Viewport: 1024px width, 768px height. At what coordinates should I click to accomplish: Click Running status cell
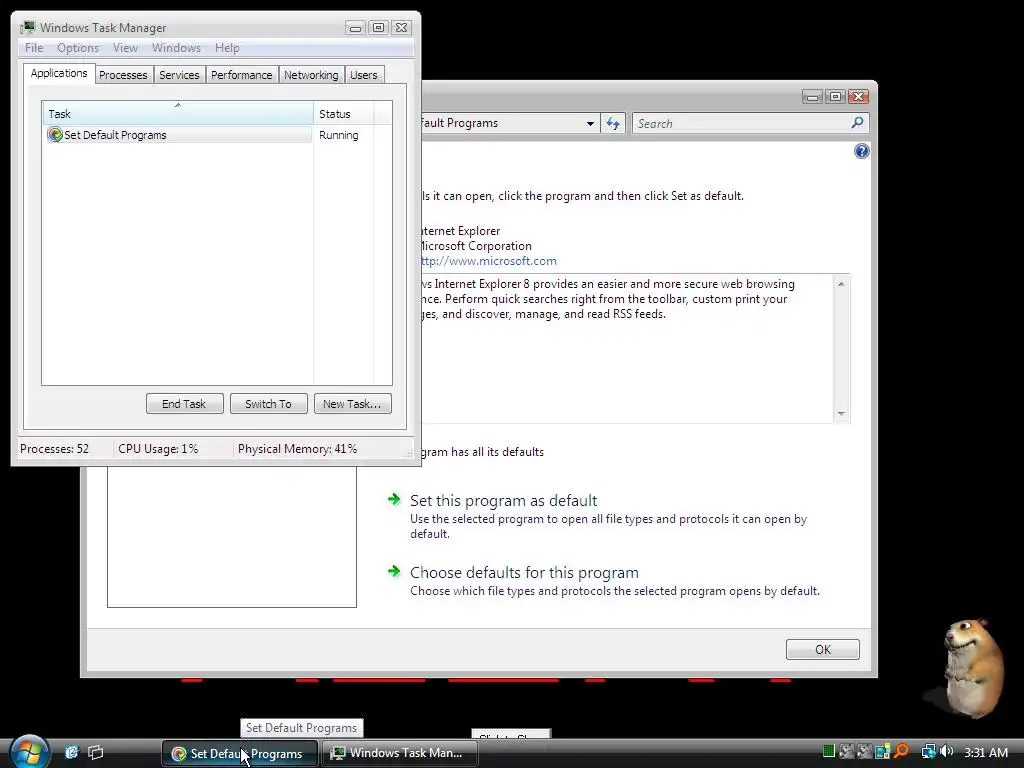click(338, 135)
